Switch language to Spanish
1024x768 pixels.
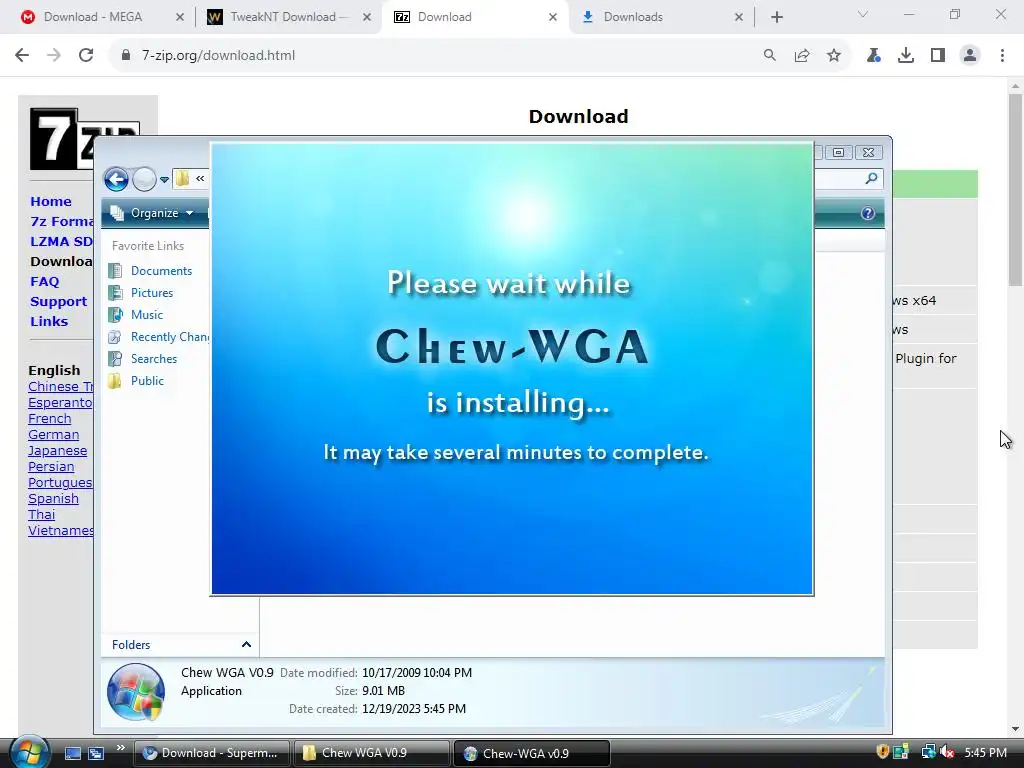53,498
